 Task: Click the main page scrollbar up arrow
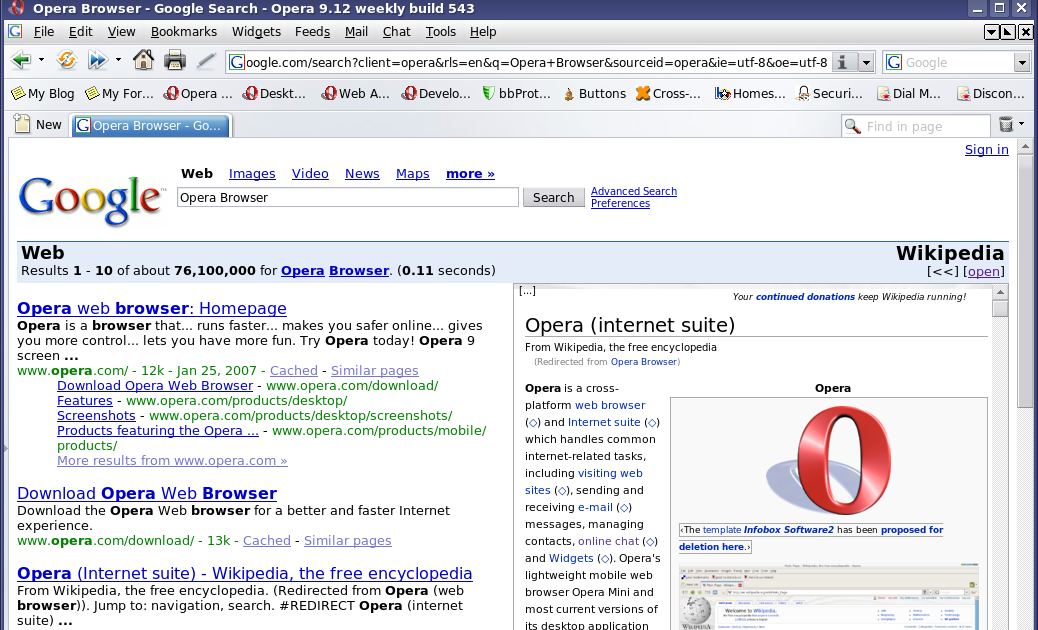1025,147
